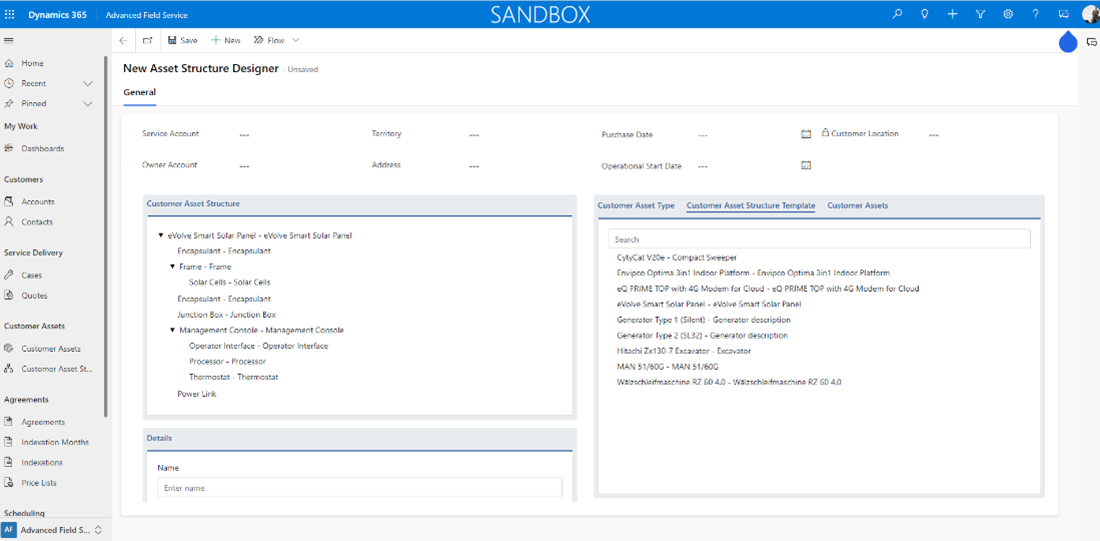Expand the Pinned section chevron
This screenshot has width=1100, height=541.
click(88, 104)
